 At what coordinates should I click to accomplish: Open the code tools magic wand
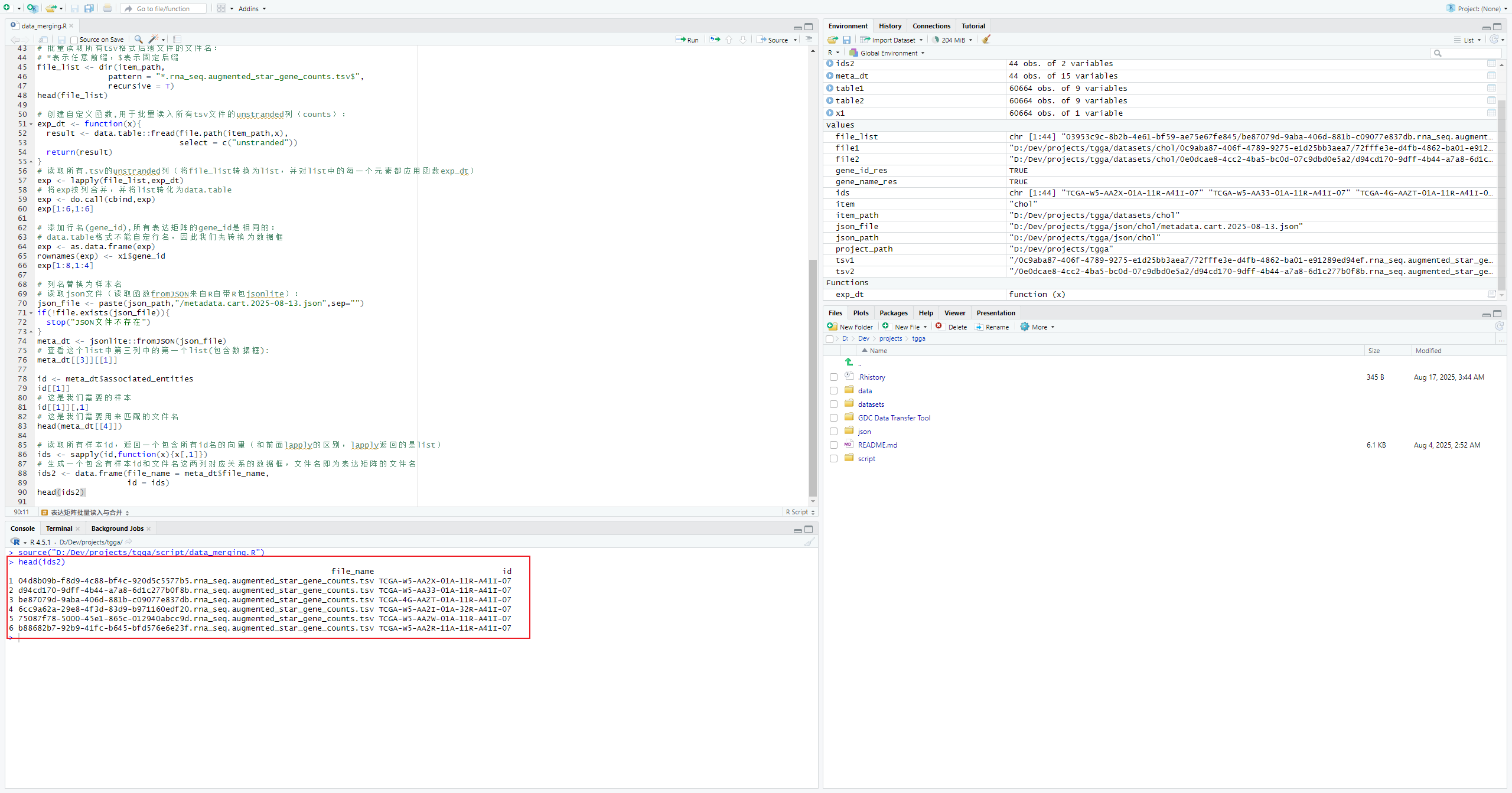(154, 40)
